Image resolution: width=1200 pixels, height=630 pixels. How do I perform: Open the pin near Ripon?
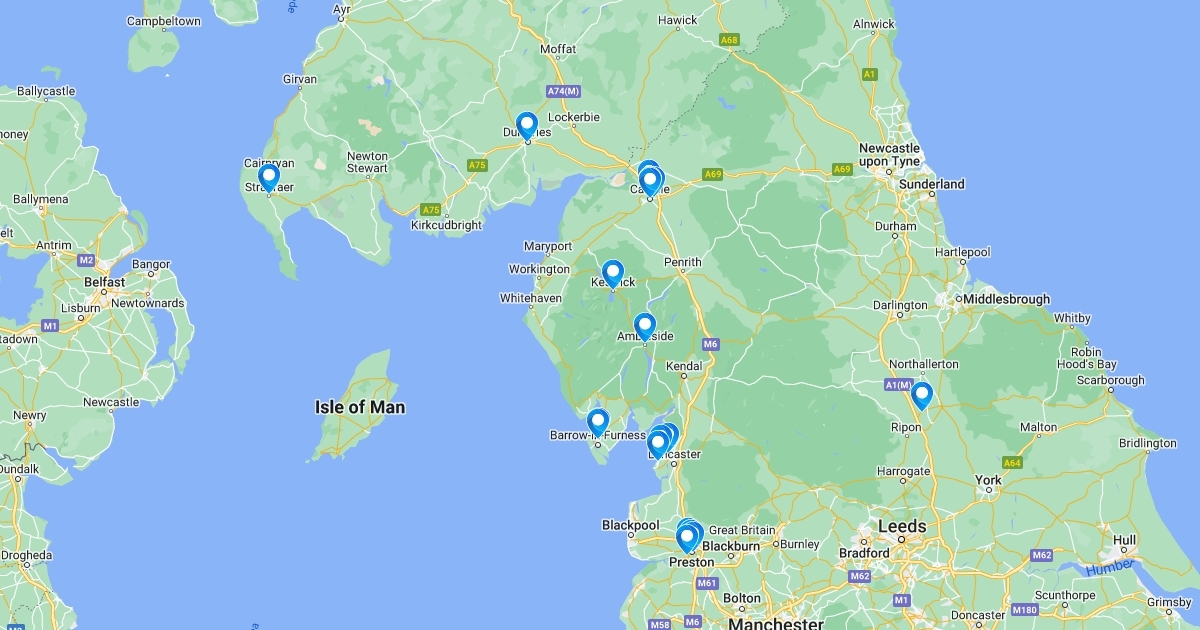[922, 396]
